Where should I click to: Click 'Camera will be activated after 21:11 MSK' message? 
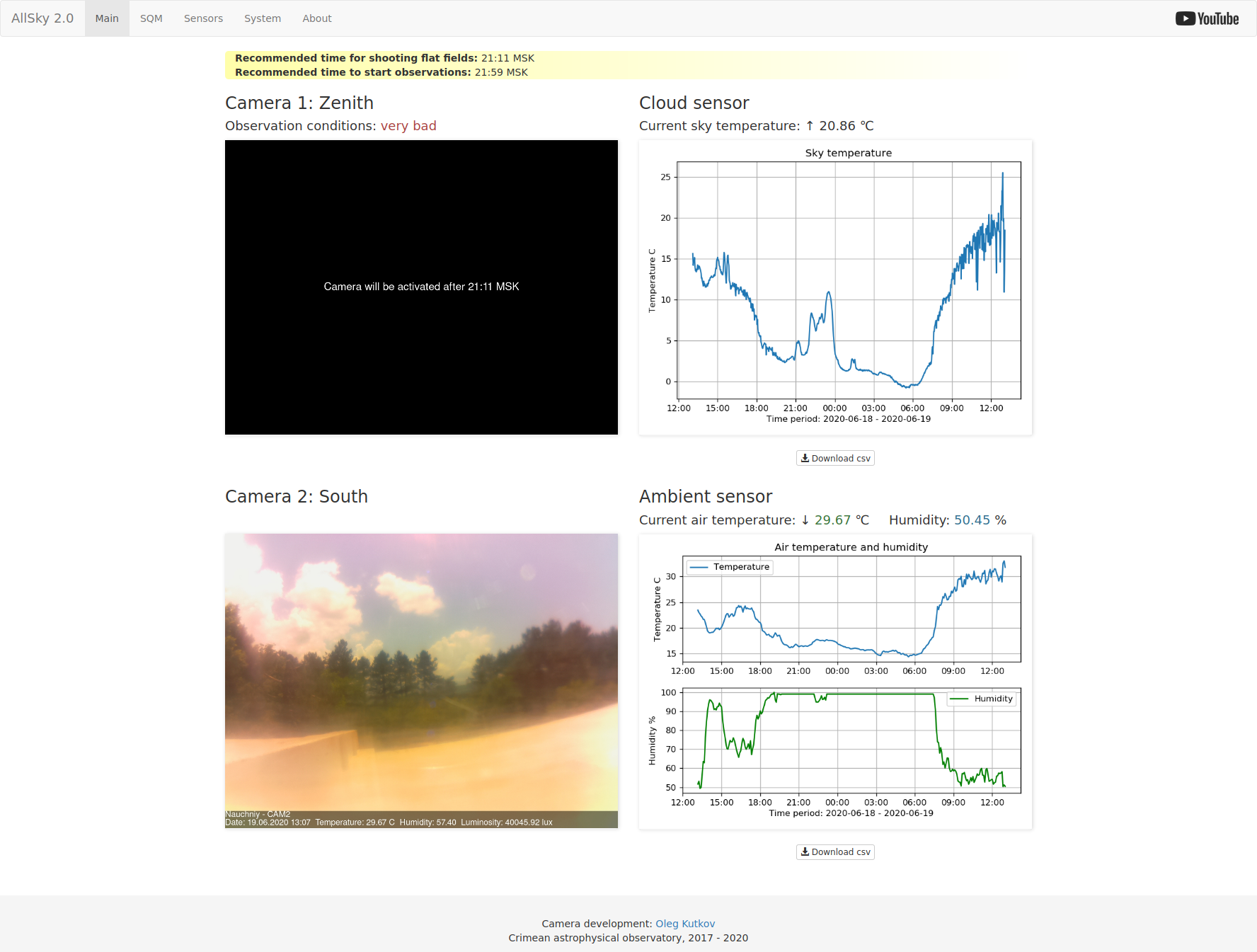point(421,287)
